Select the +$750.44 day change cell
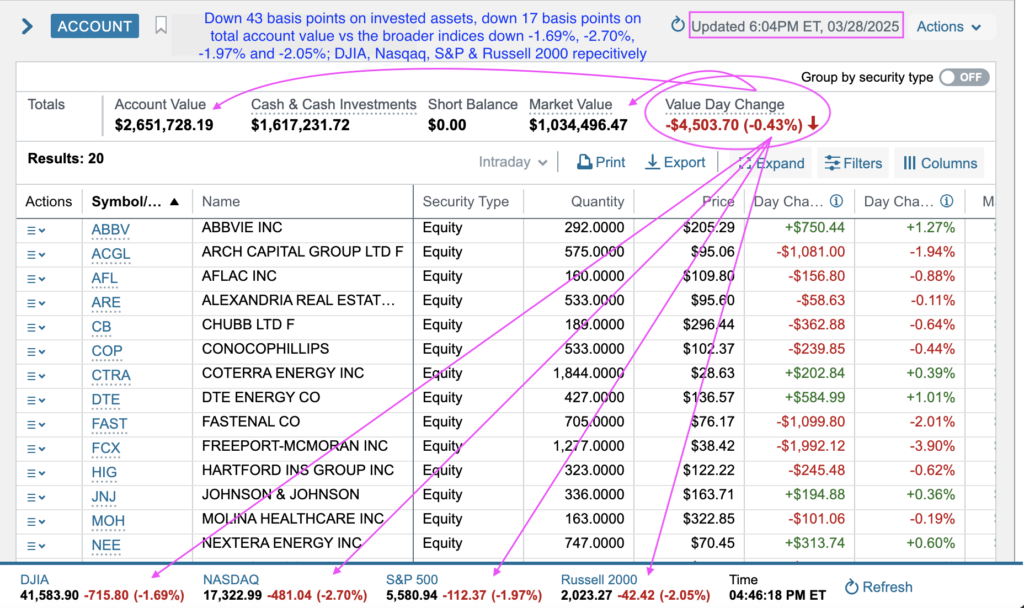This screenshot has width=1024, height=608. [x=814, y=227]
